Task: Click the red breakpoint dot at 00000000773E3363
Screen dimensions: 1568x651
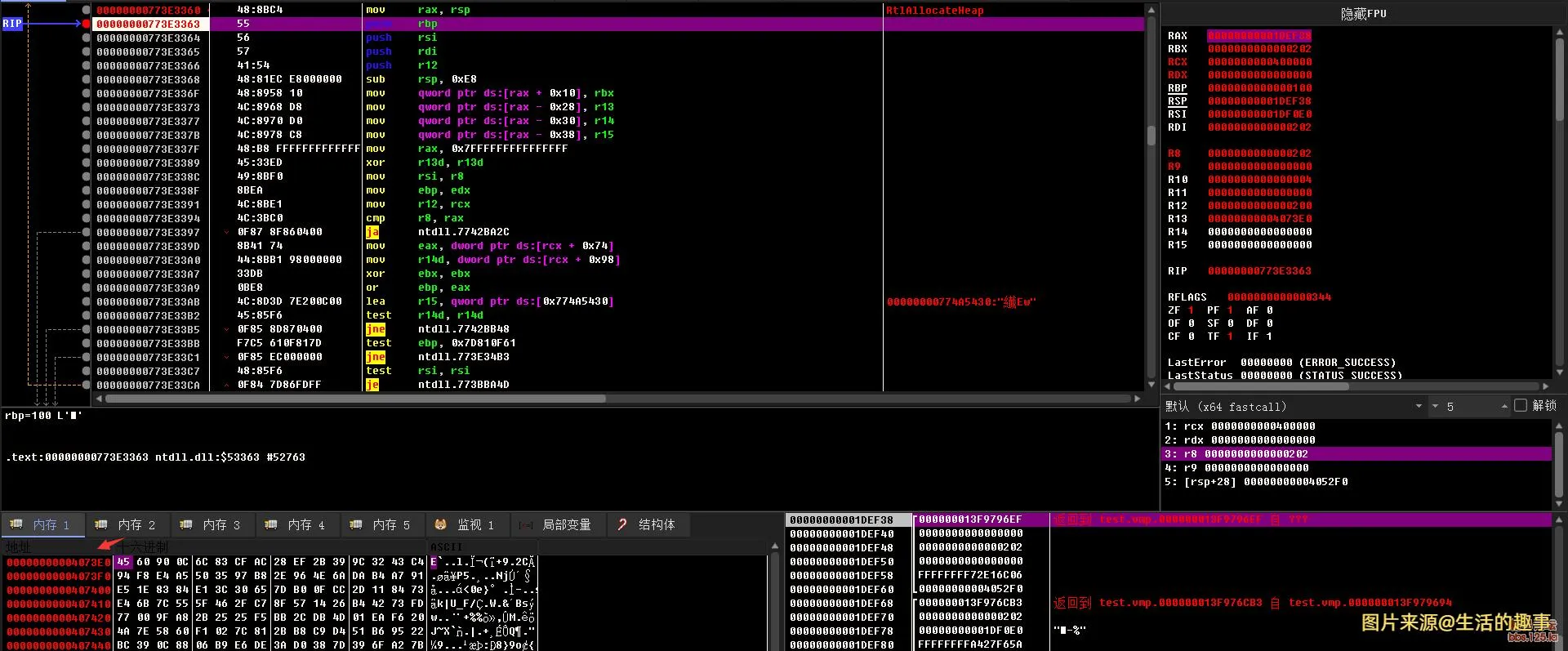Action: pos(87,24)
